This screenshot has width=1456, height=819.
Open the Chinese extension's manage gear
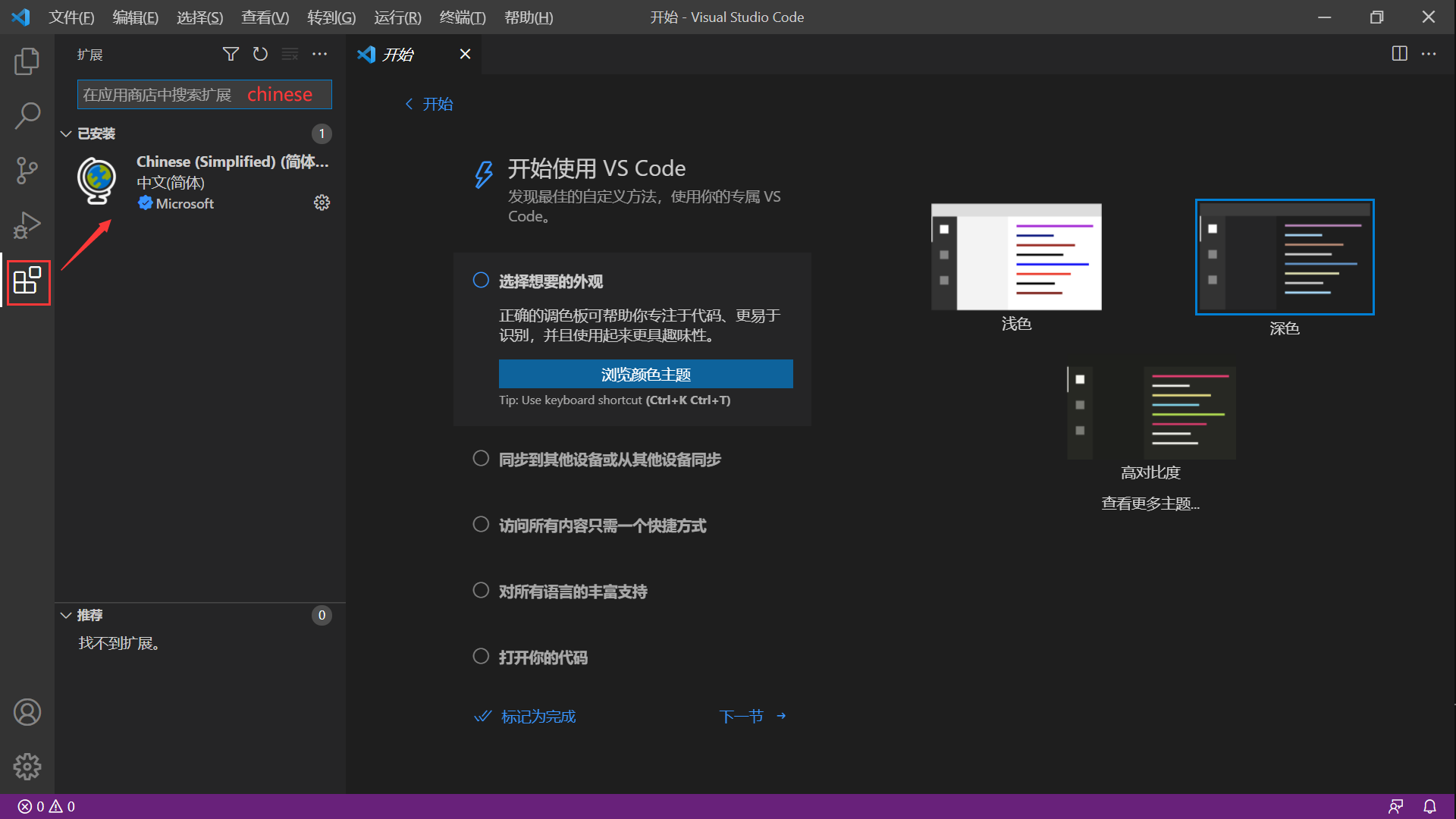322,202
